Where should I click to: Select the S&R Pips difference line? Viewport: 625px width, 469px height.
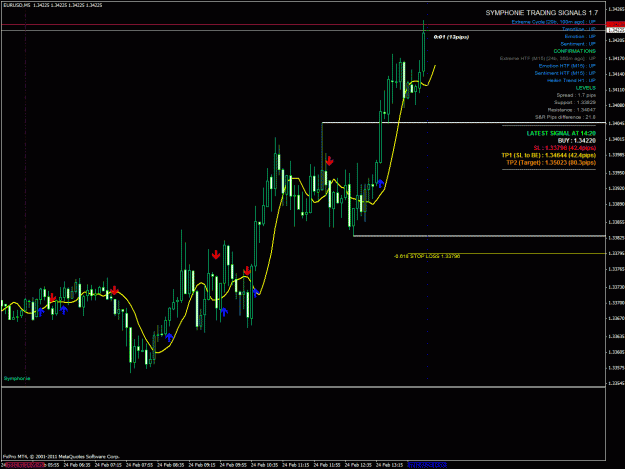coord(565,117)
